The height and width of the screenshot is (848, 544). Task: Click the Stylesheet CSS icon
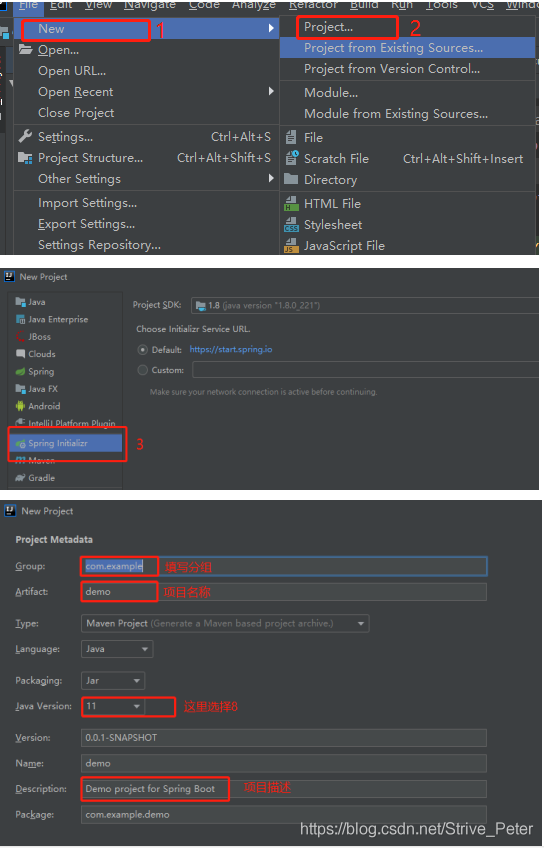click(291, 224)
